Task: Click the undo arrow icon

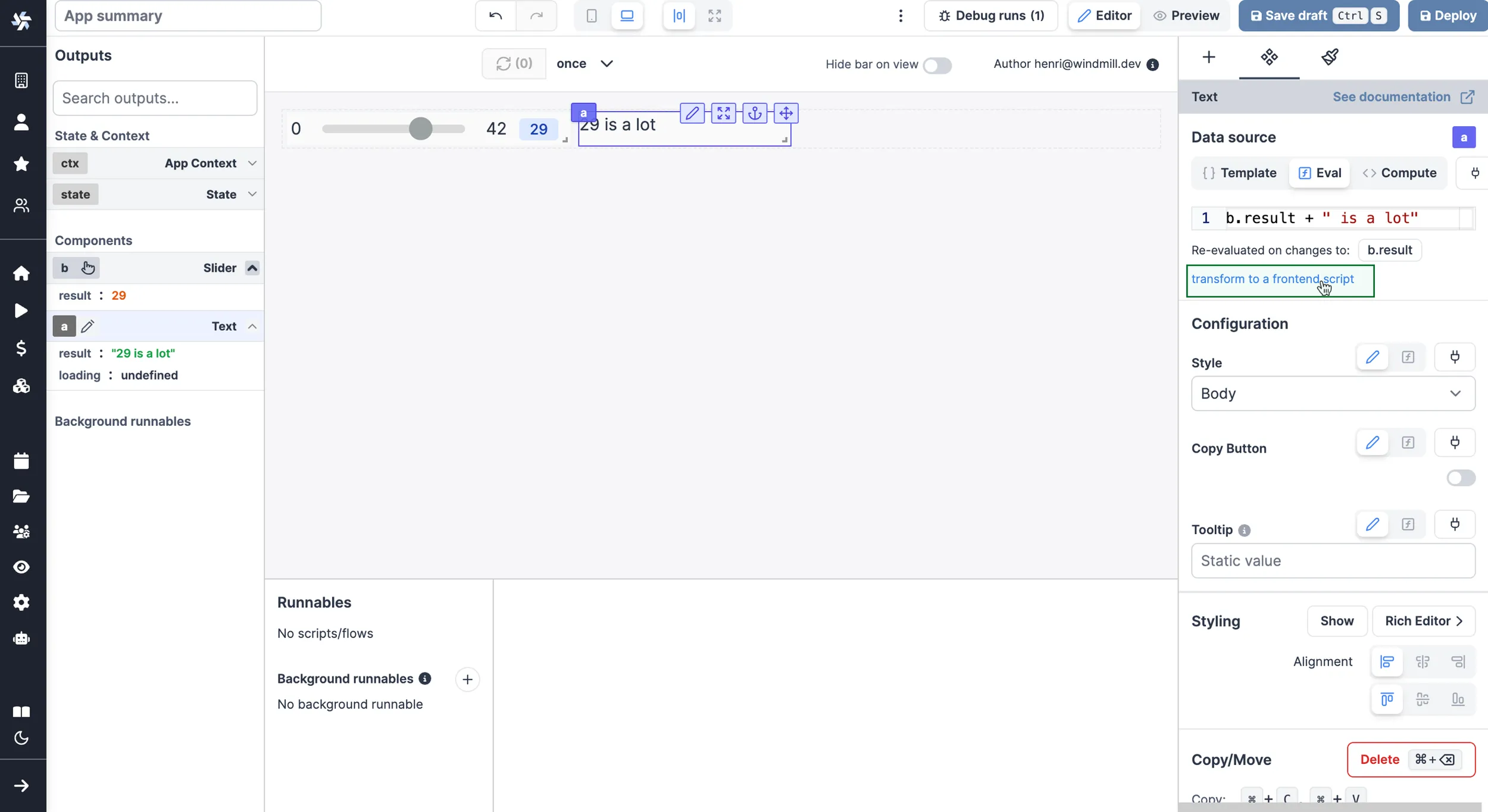Action: tap(495, 15)
